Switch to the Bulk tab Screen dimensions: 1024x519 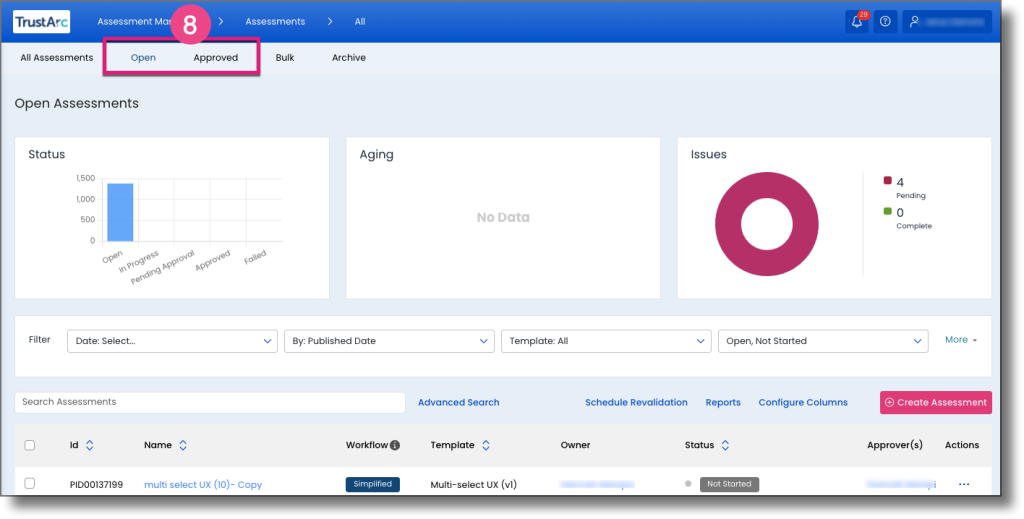click(285, 57)
